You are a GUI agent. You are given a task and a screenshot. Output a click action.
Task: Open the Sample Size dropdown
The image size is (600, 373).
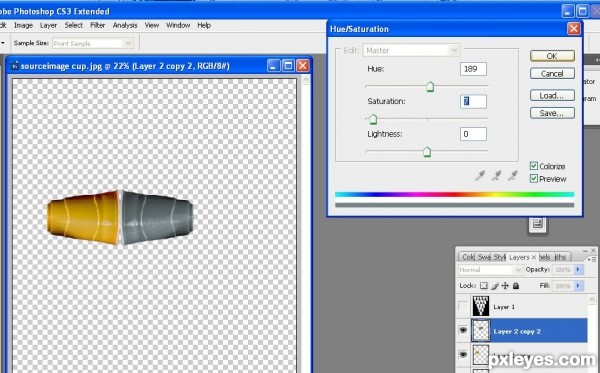[x=128, y=43]
